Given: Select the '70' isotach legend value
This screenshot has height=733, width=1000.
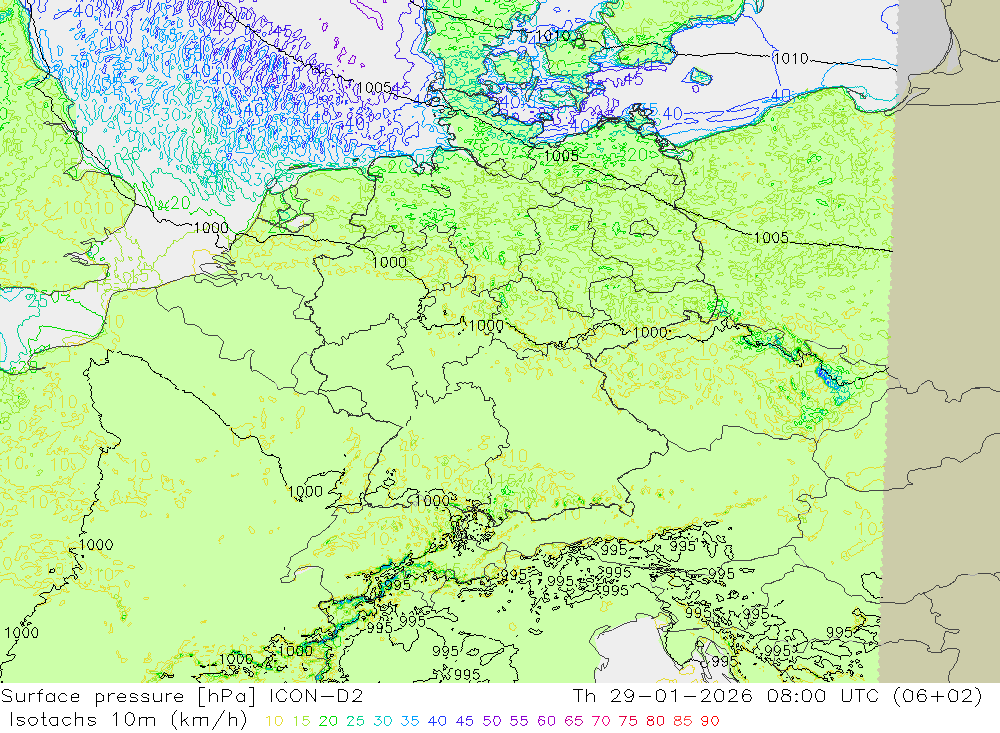Looking at the screenshot, I should [x=601, y=721].
